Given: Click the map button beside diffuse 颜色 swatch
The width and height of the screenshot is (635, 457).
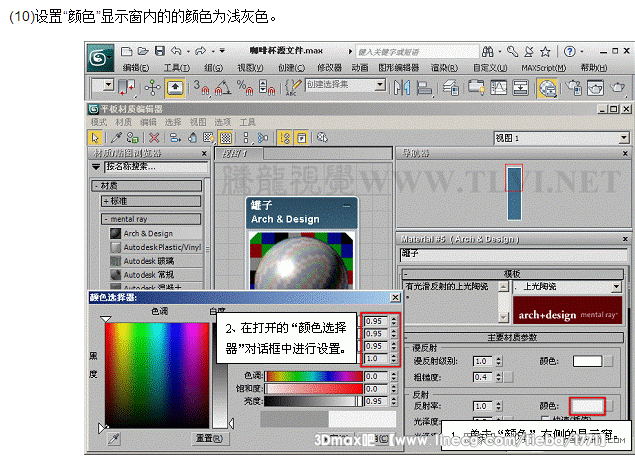Looking at the screenshot, I should point(608,361).
